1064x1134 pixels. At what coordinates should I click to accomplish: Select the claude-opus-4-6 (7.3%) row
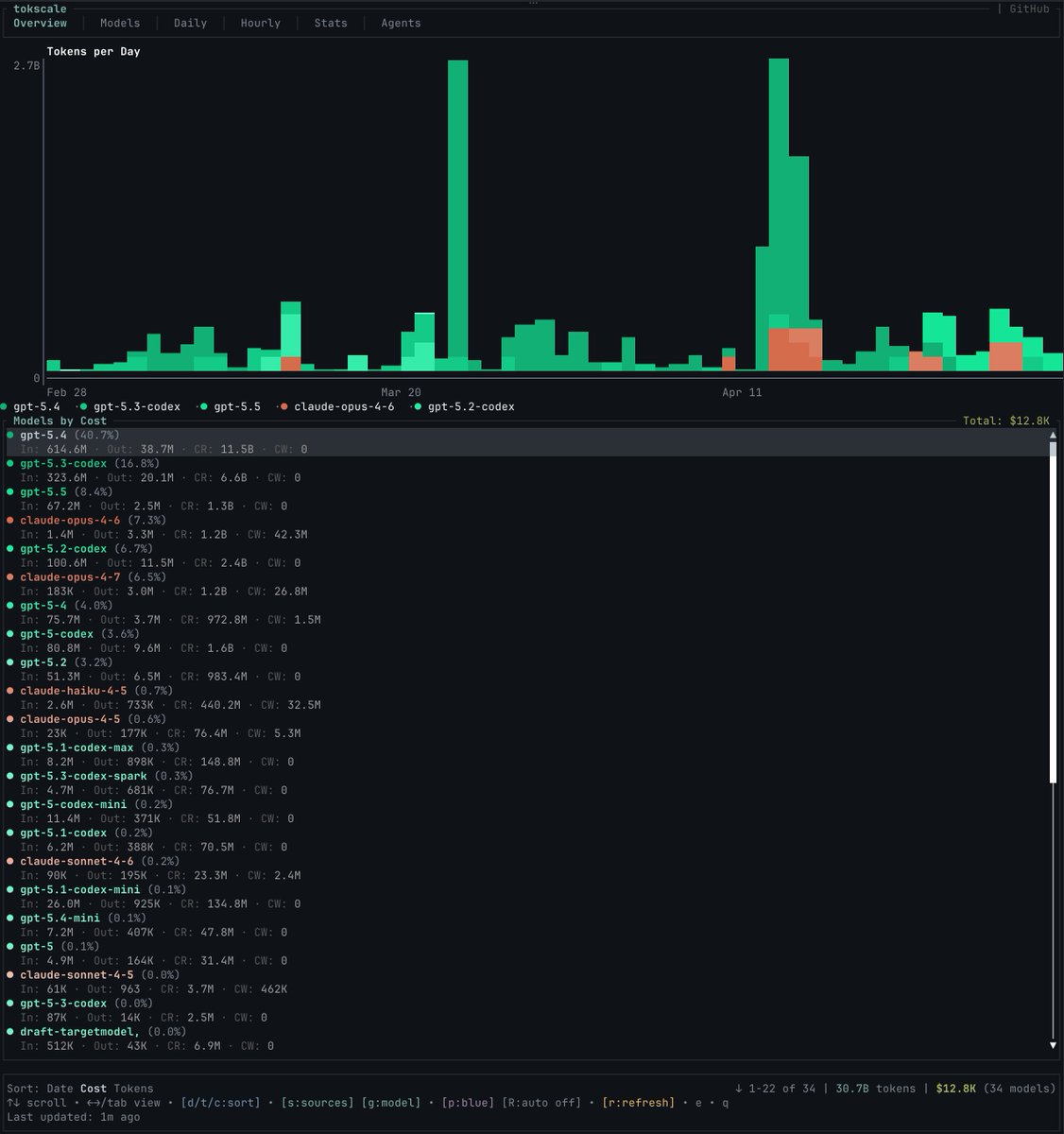click(x=527, y=527)
